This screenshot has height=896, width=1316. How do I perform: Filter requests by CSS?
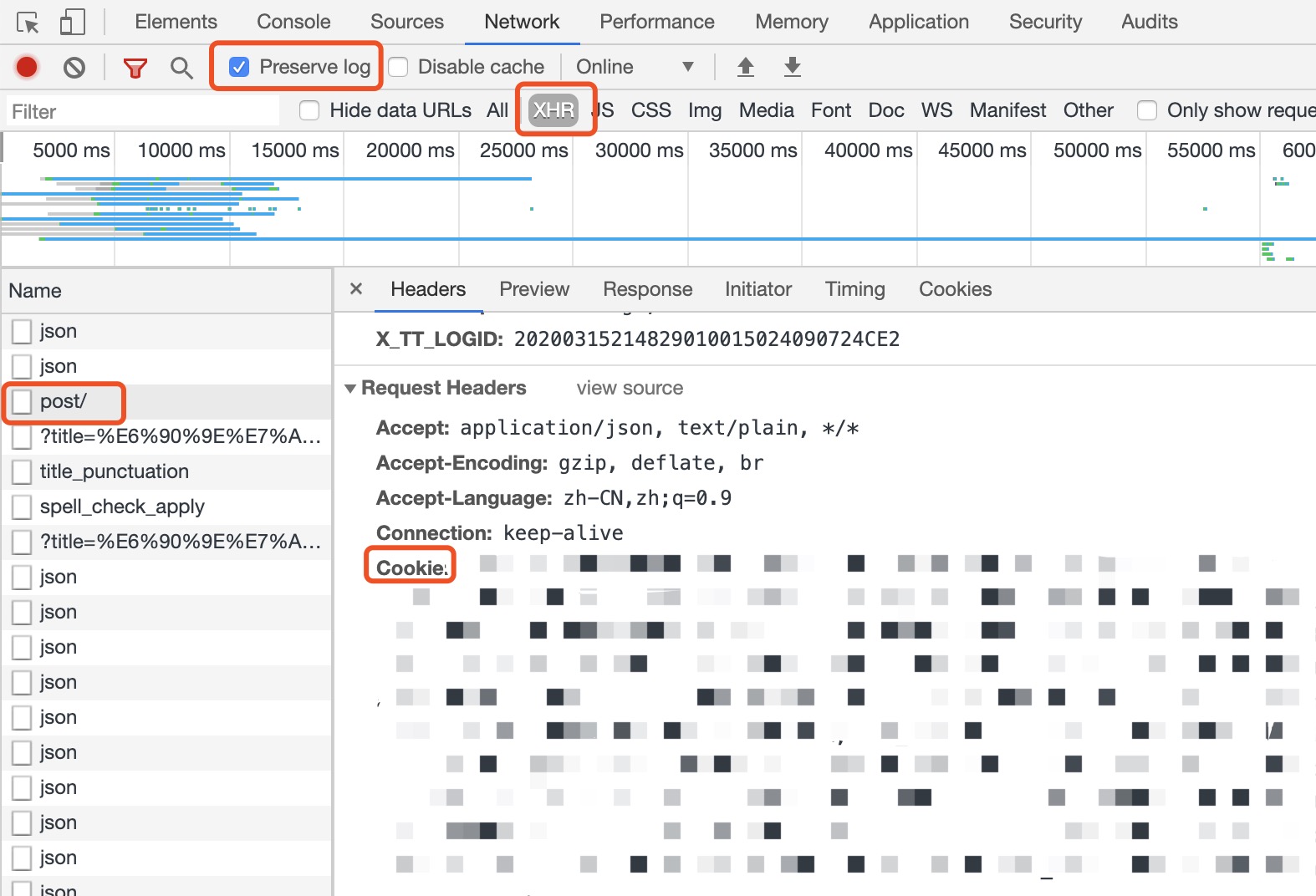[x=651, y=110]
